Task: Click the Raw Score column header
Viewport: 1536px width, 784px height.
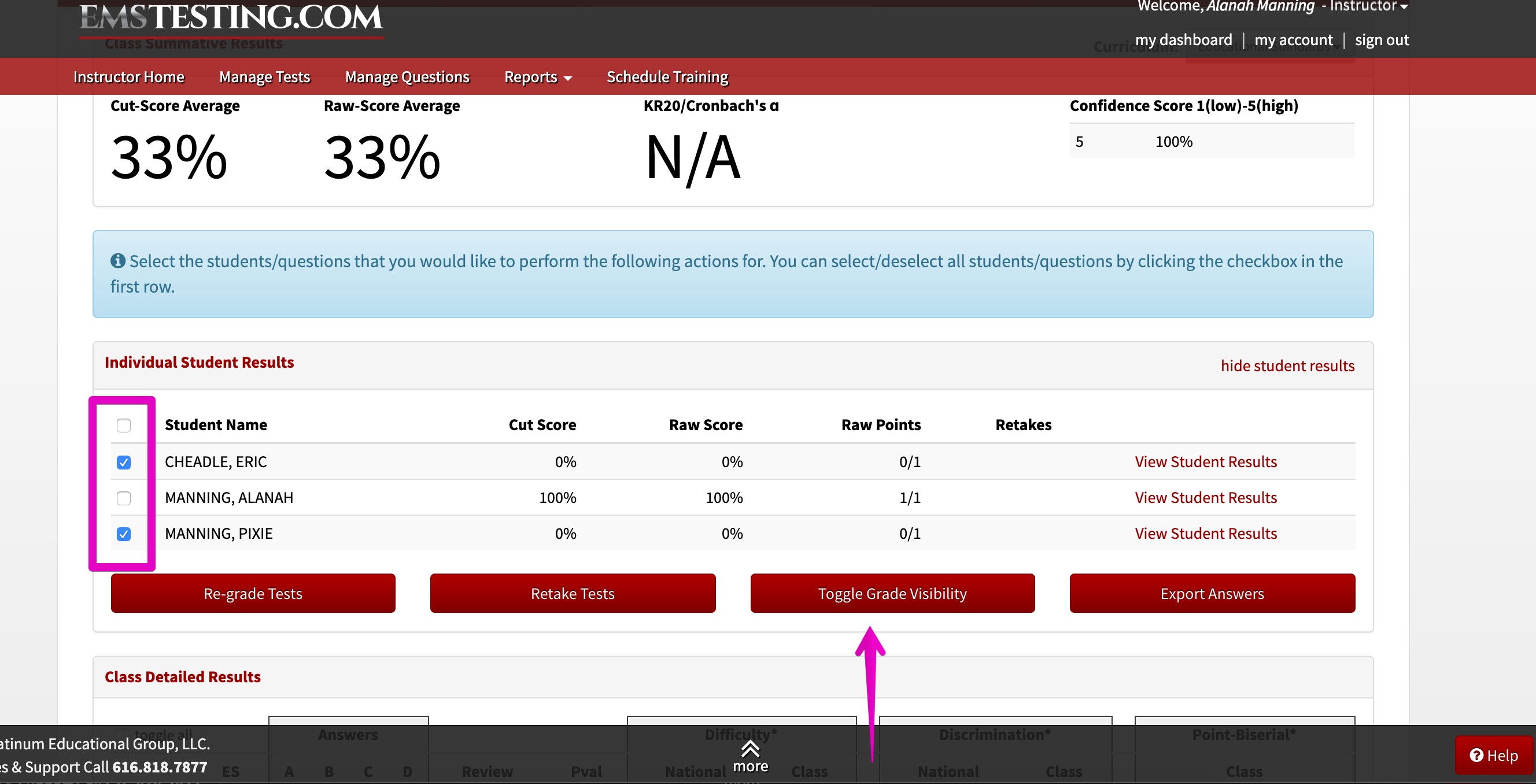Action: coord(706,424)
